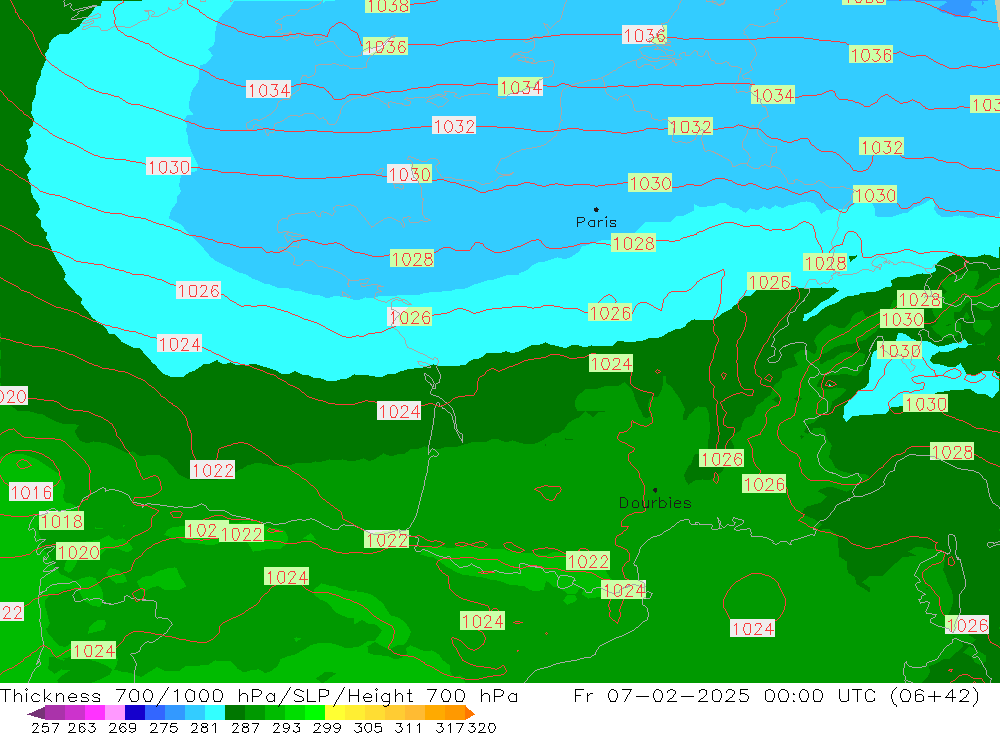Select the black dot marking Dourbies
The image size is (1000, 733).
[x=655, y=490]
